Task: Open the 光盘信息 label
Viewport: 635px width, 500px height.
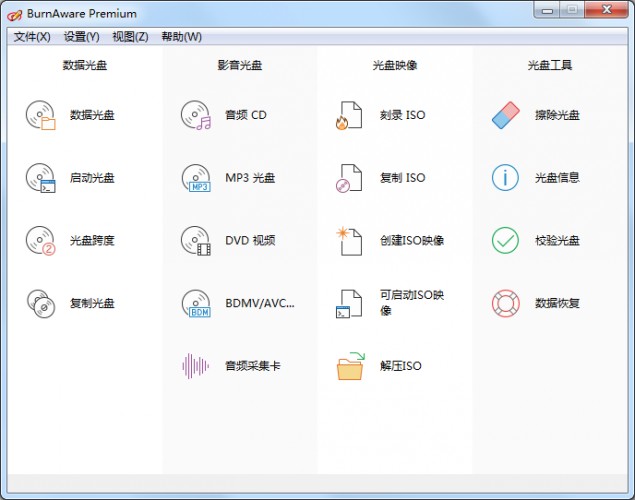Action: pyautogui.click(x=557, y=178)
